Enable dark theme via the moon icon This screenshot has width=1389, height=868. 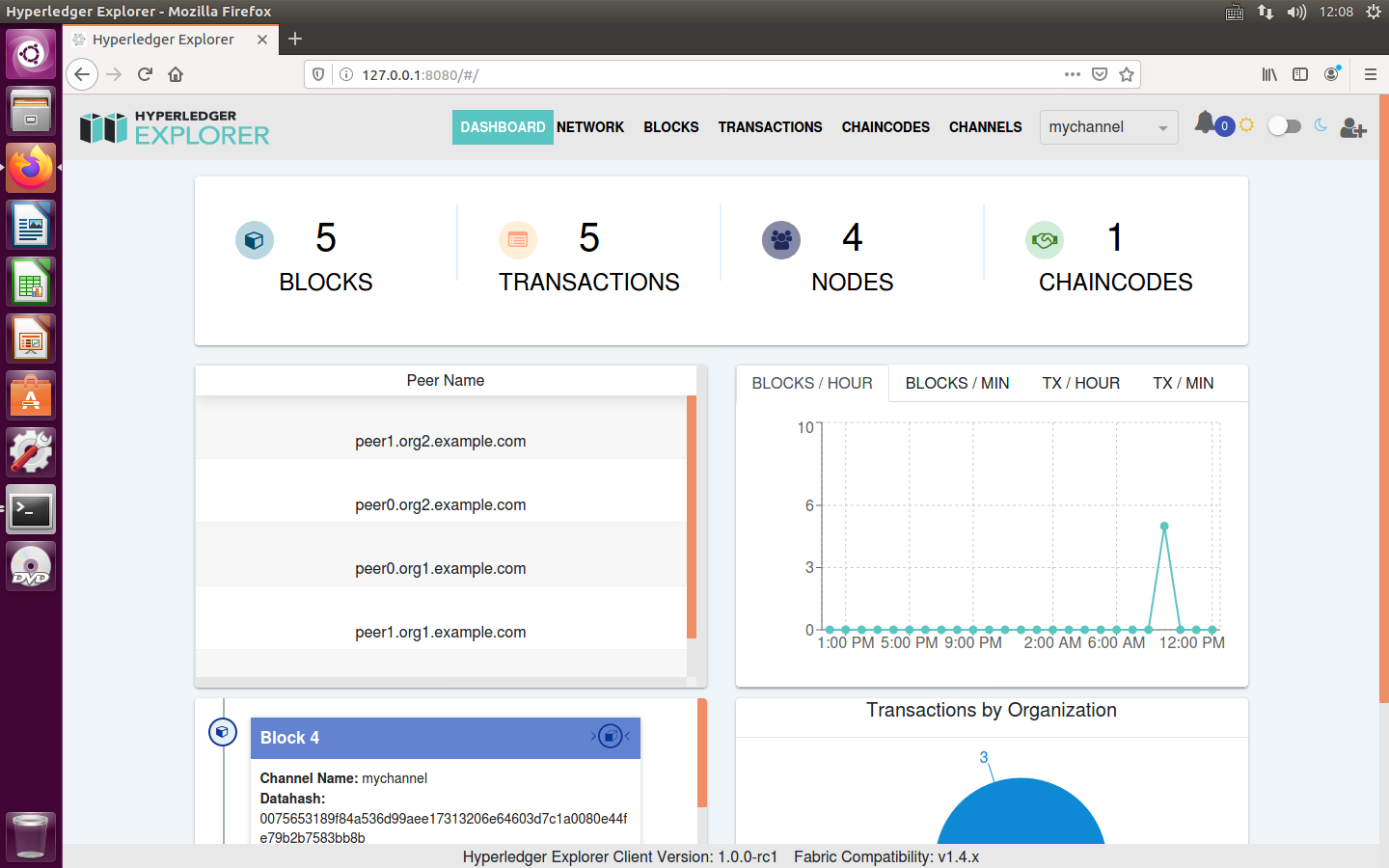[x=1320, y=125]
